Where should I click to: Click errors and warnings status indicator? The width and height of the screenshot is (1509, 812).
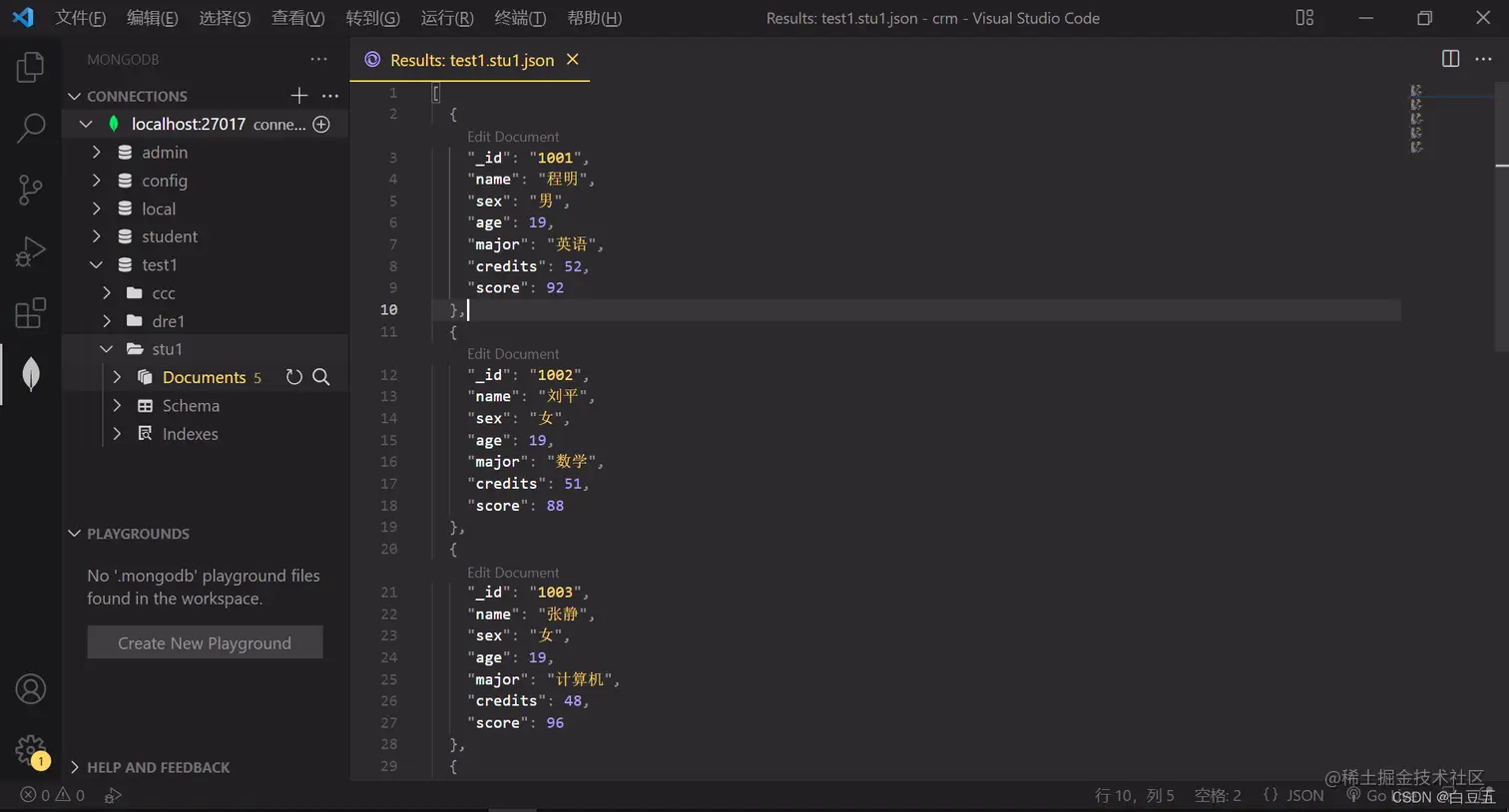tap(53, 795)
